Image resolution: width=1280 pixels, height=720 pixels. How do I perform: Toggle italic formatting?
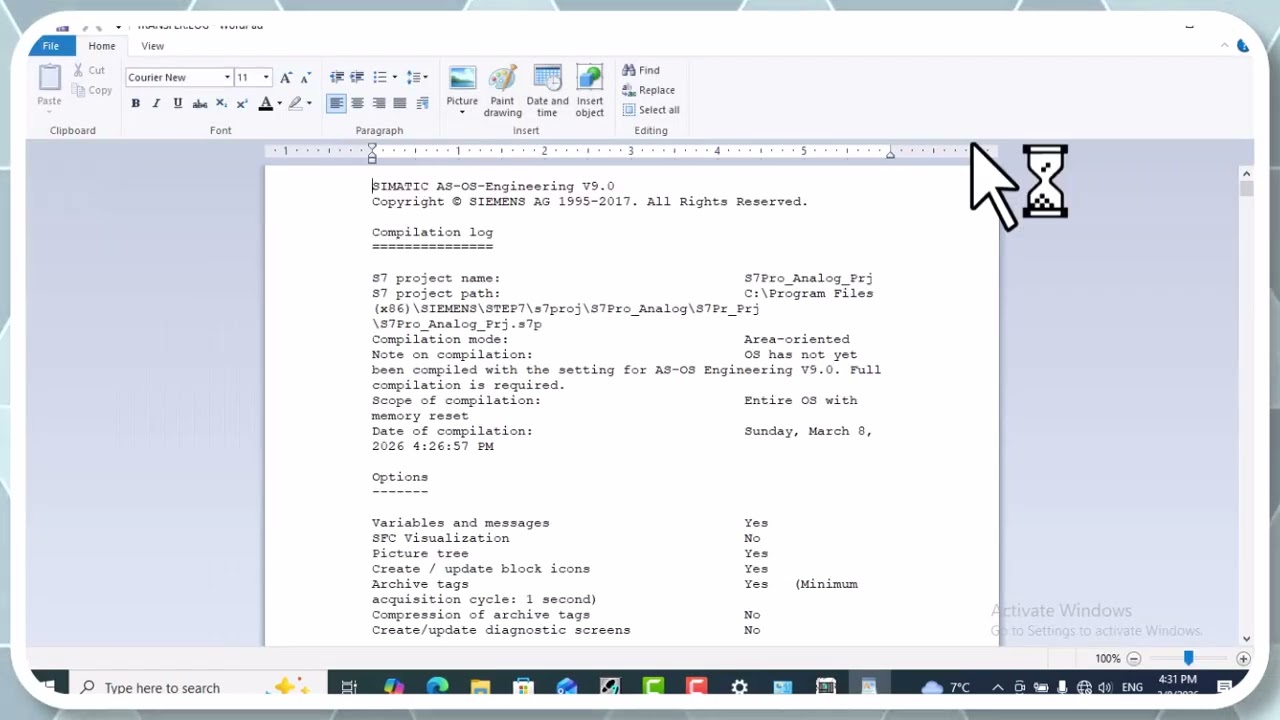pos(156,103)
